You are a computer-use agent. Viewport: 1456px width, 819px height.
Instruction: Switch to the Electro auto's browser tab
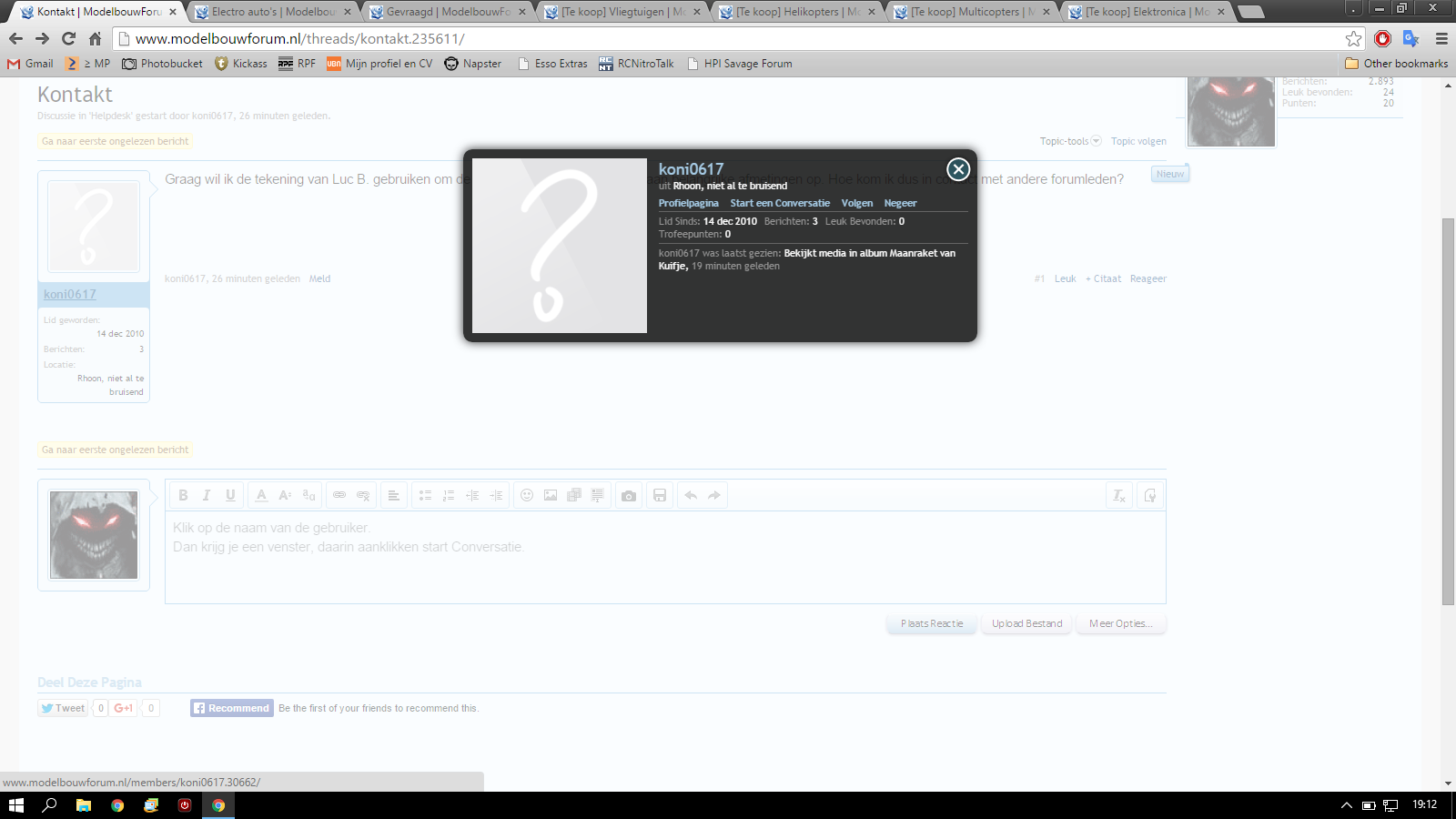point(273,12)
